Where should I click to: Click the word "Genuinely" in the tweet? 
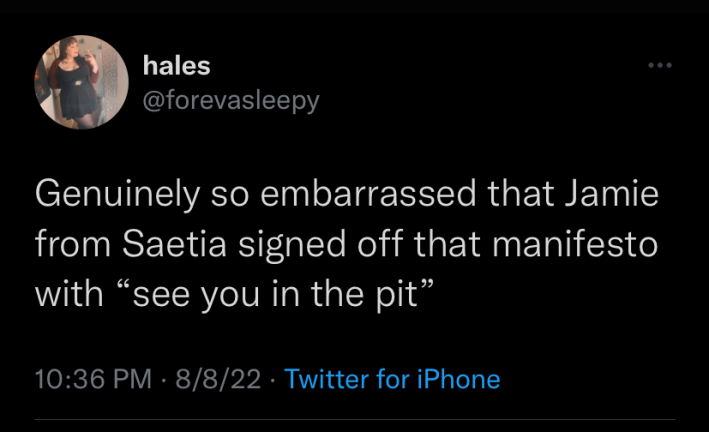(x=114, y=195)
